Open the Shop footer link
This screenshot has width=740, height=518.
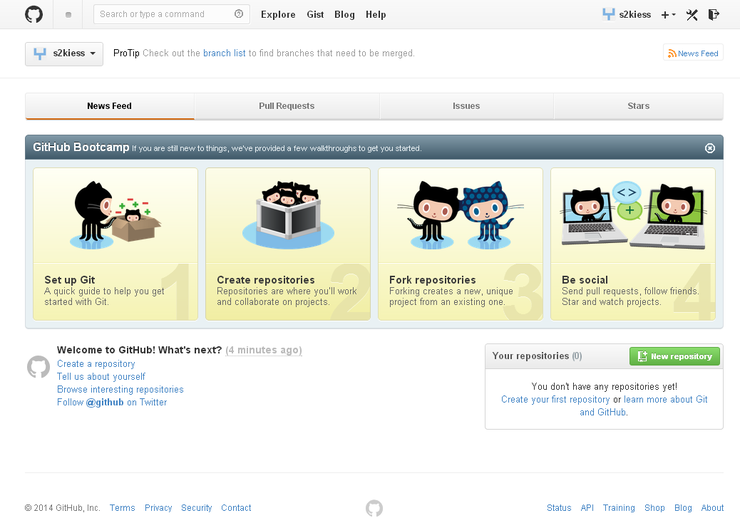tap(655, 508)
